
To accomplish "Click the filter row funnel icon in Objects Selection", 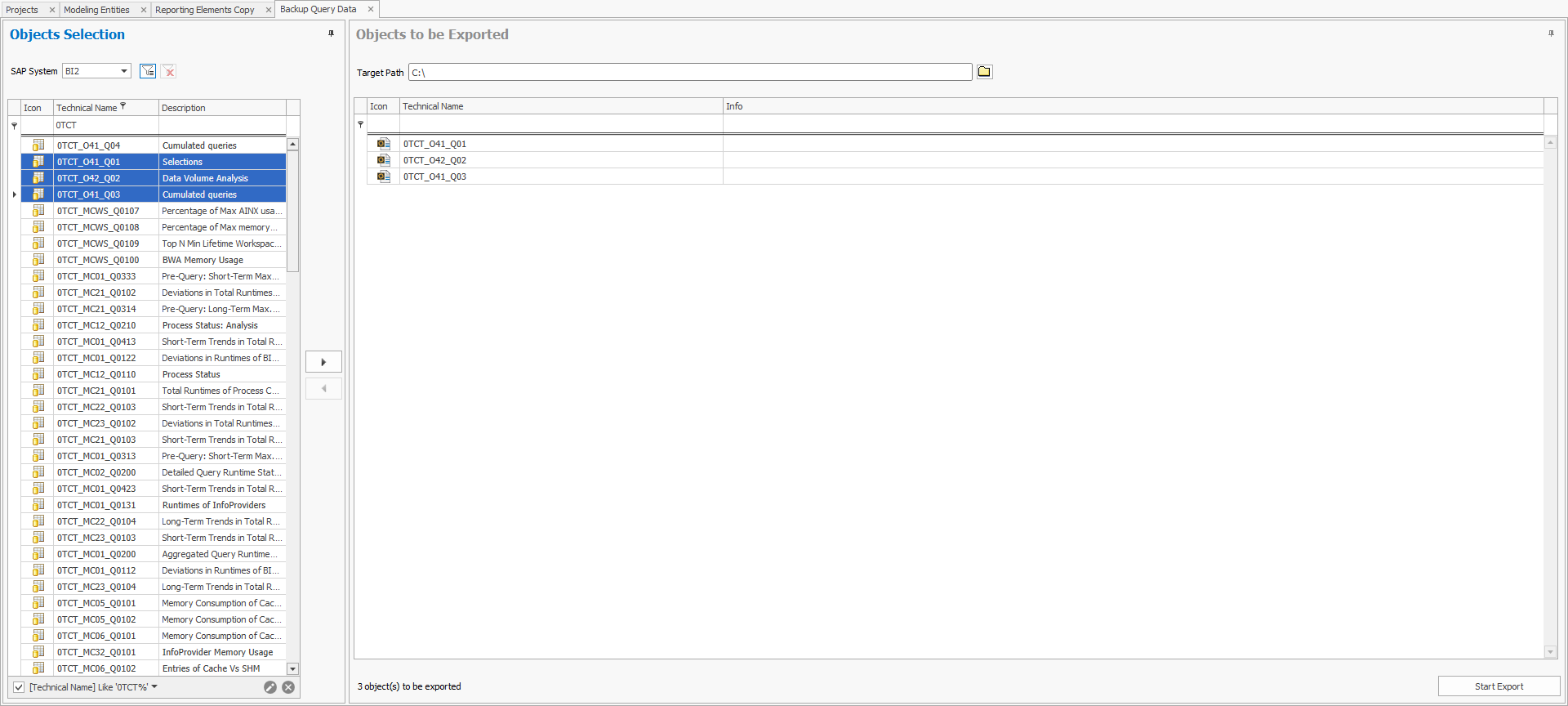I will click(14, 125).
